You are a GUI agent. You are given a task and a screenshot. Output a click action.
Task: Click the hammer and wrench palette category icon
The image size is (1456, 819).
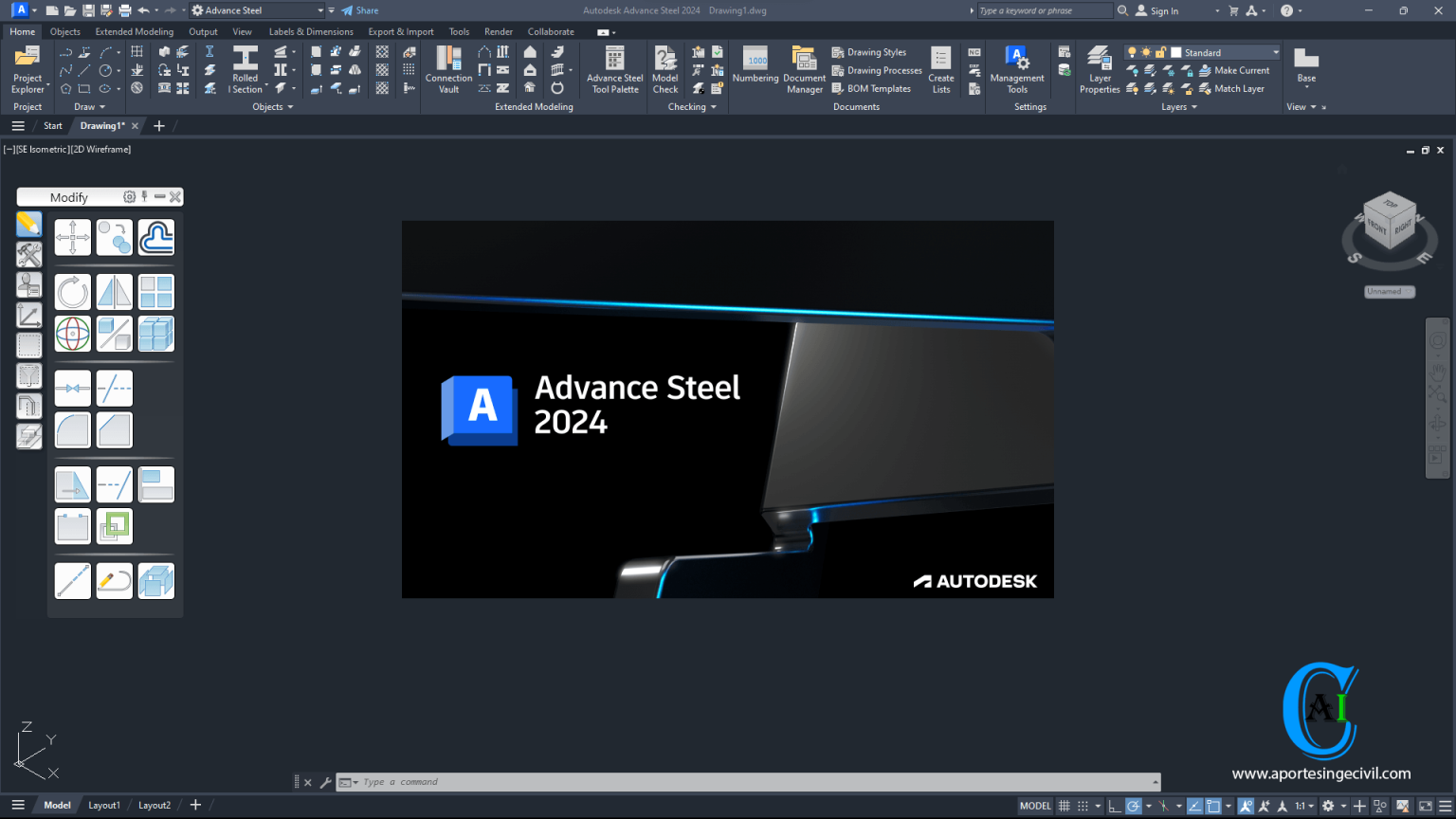pos(28,254)
